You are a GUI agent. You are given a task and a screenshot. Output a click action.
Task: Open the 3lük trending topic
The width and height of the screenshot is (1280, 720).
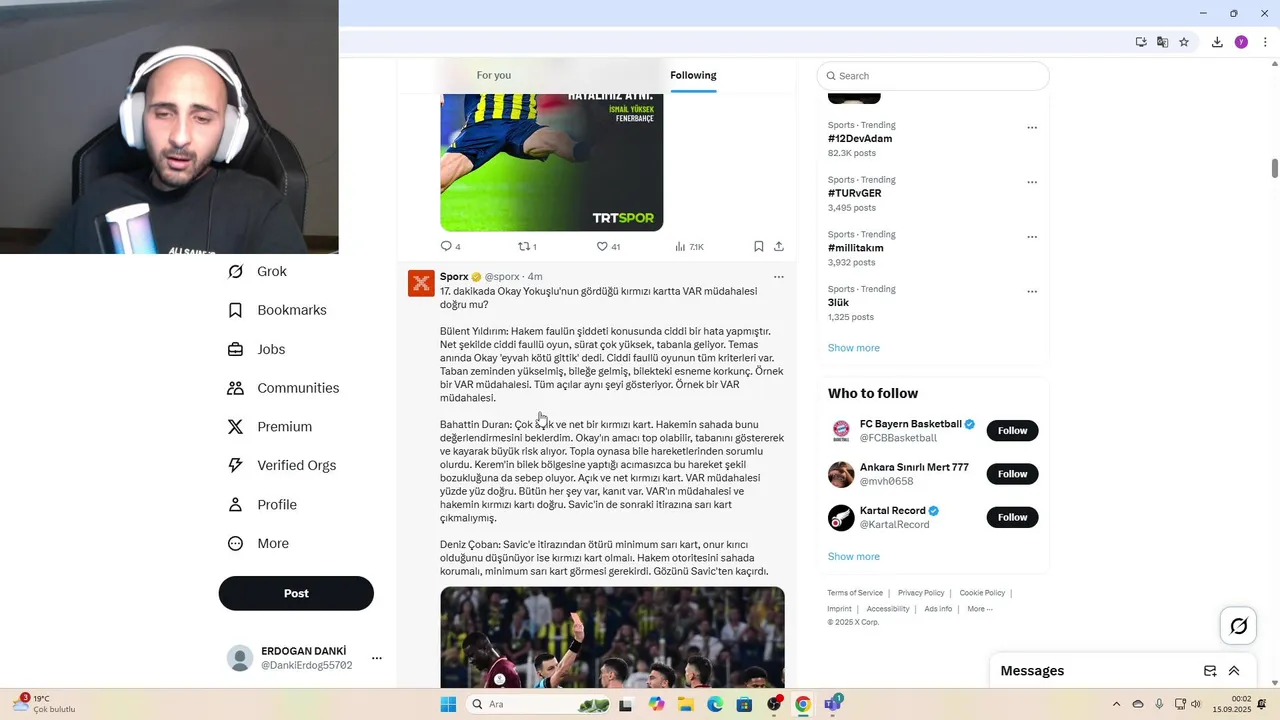838,302
